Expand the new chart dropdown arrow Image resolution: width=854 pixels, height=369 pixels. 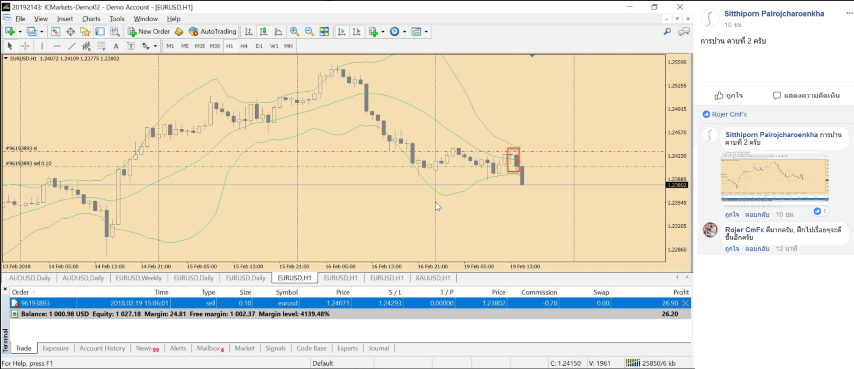[20, 32]
